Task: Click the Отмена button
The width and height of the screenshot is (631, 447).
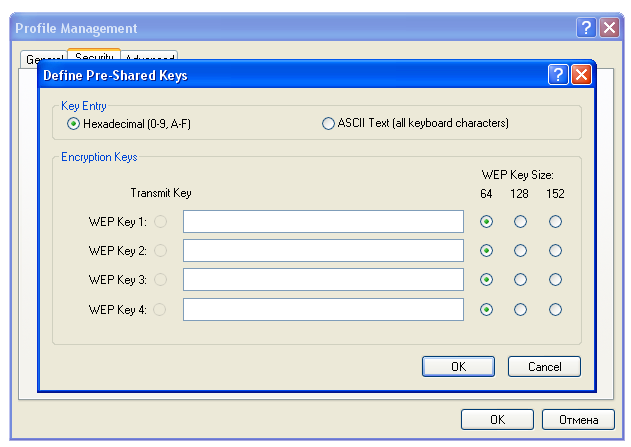Action: coord(578,419)
